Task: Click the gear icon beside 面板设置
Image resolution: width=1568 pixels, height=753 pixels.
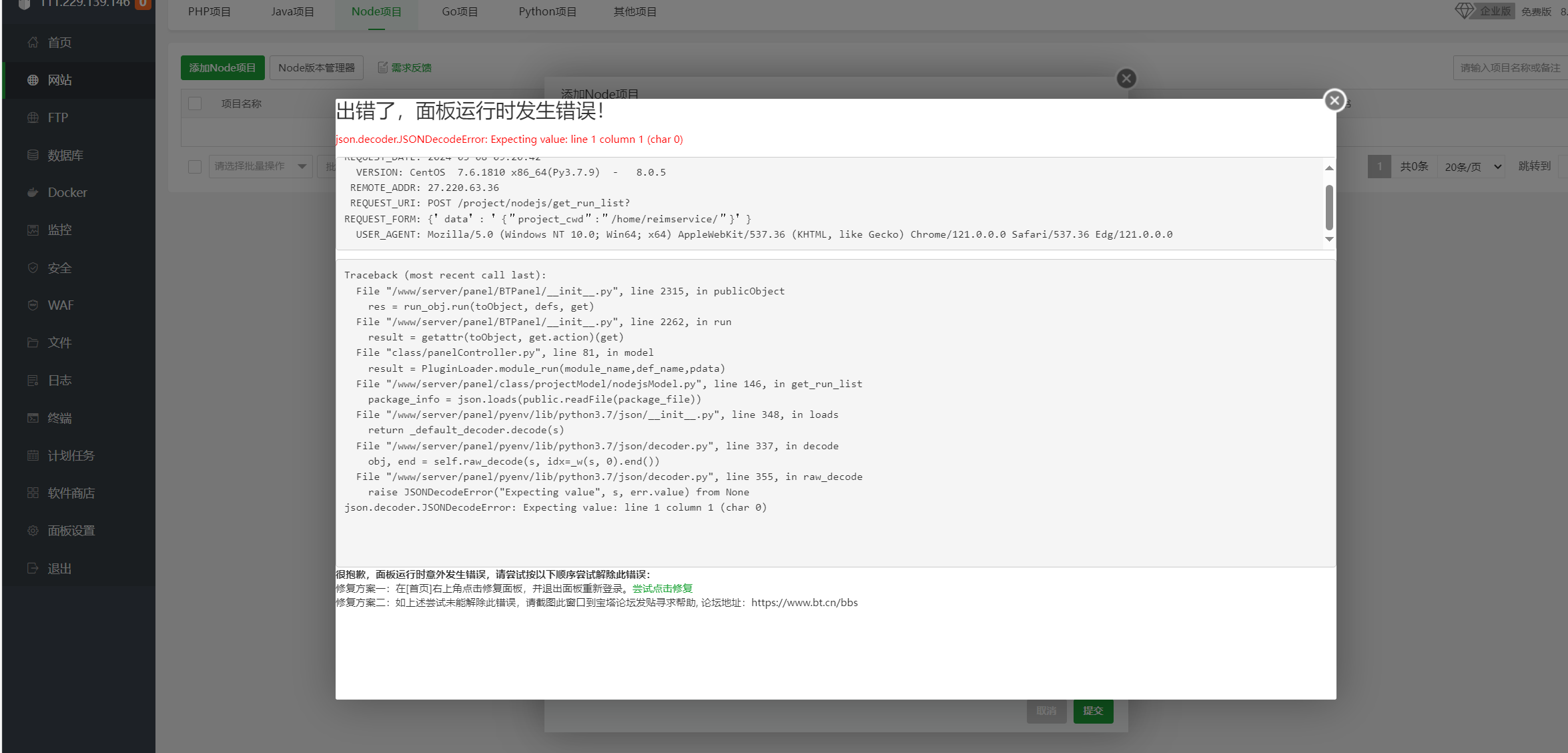Action: [x=33, y=531]
